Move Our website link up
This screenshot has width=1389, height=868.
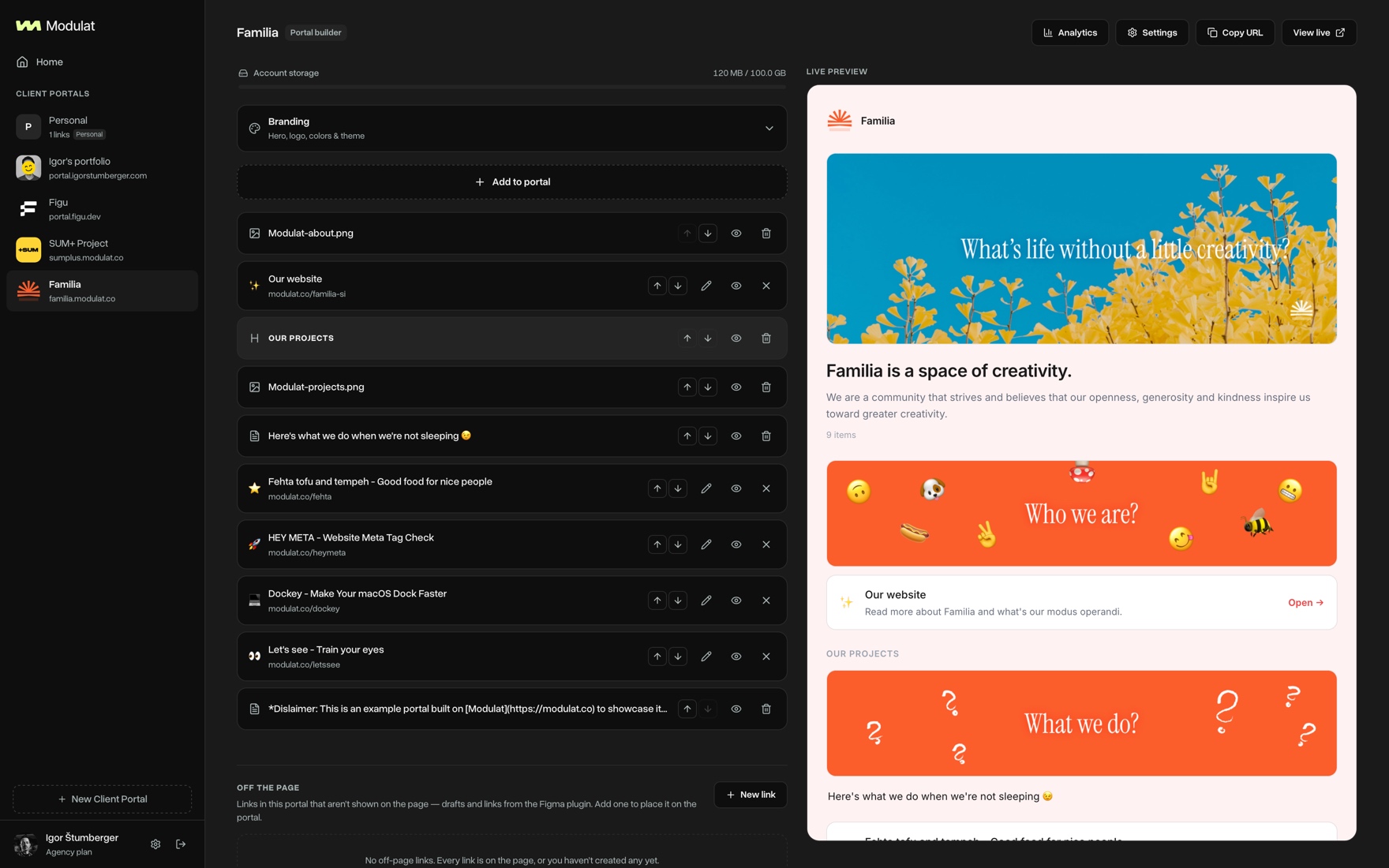click(x=657, y=286)
